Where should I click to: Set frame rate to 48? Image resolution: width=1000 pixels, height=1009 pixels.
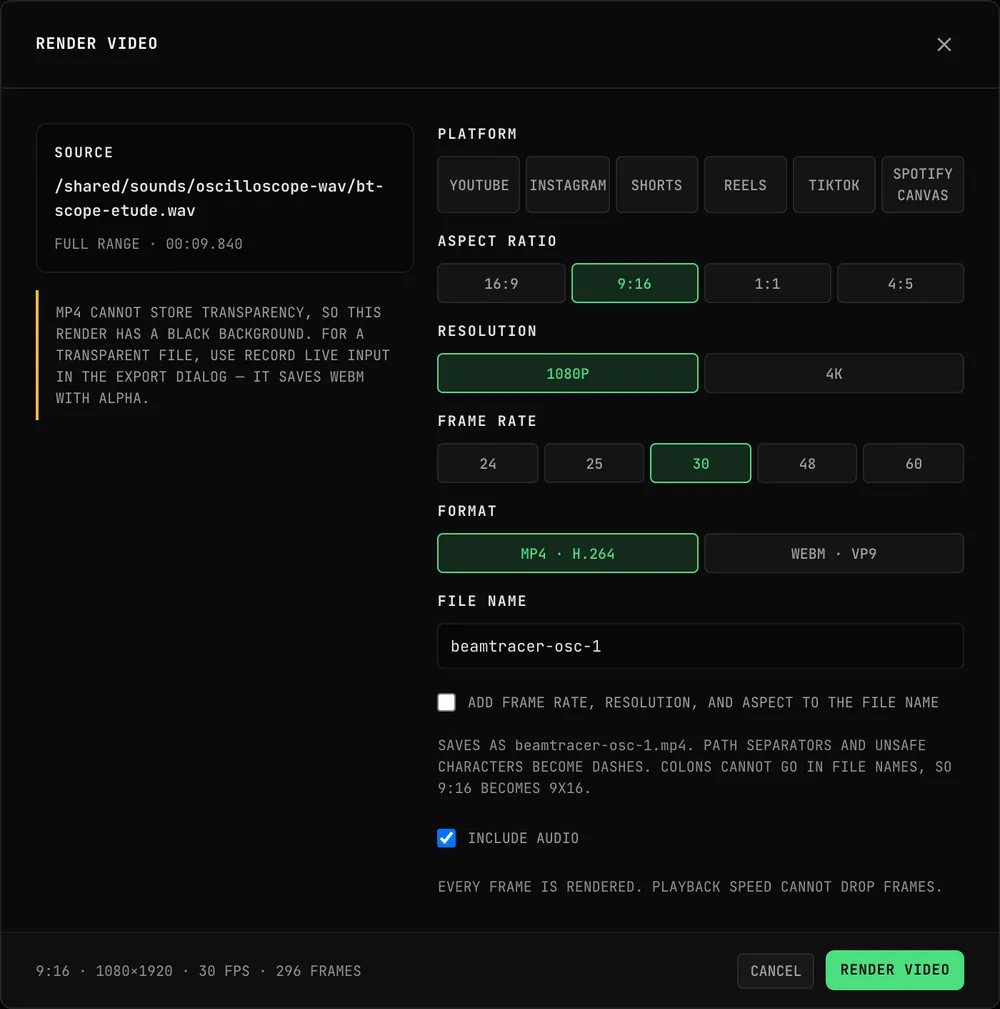point(807,463)
